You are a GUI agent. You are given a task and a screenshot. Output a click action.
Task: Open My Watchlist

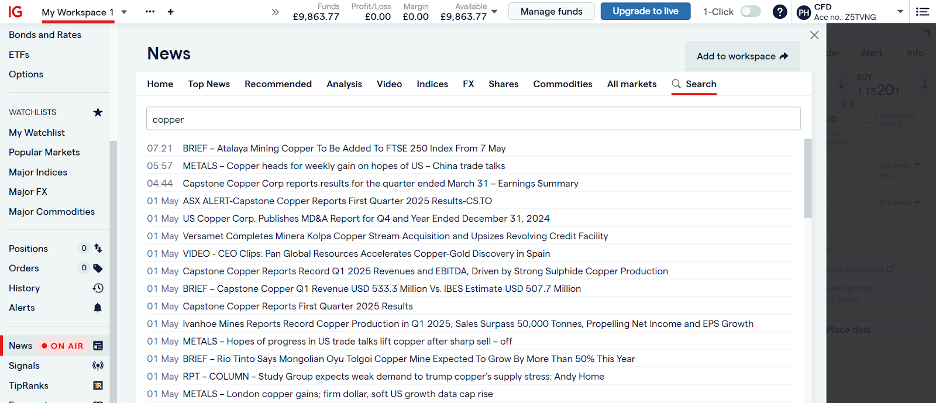click(37, 132)
